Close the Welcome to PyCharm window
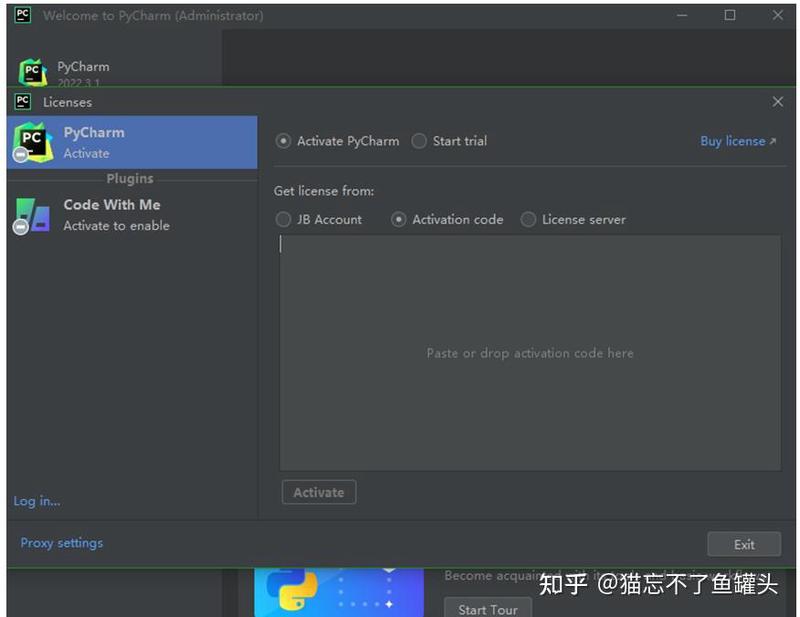The image size is (800, 617). [x=778, y=15]
